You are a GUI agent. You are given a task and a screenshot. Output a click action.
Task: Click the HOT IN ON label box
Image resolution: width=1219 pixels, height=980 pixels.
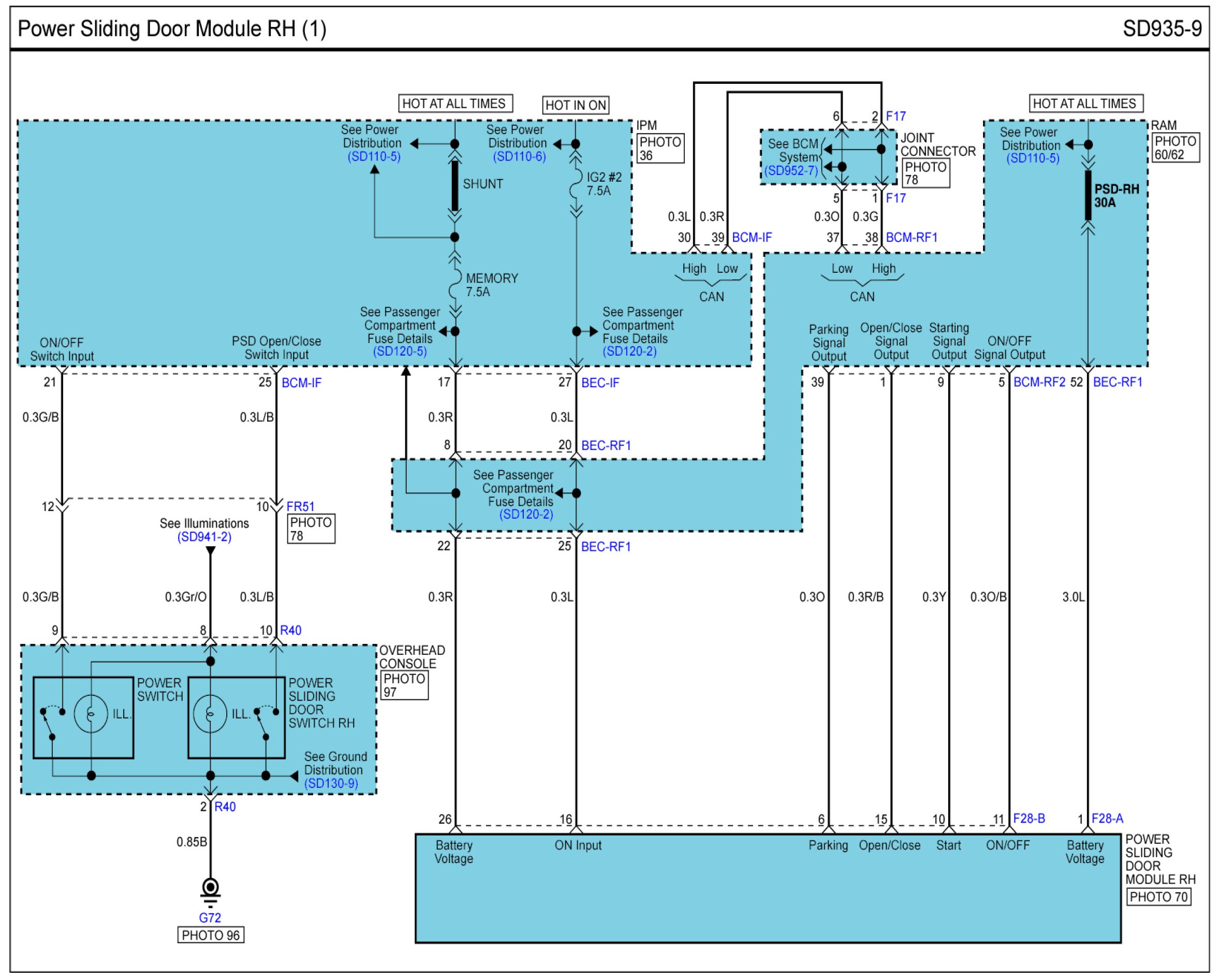pyautogui.click(x=576, y=105)
